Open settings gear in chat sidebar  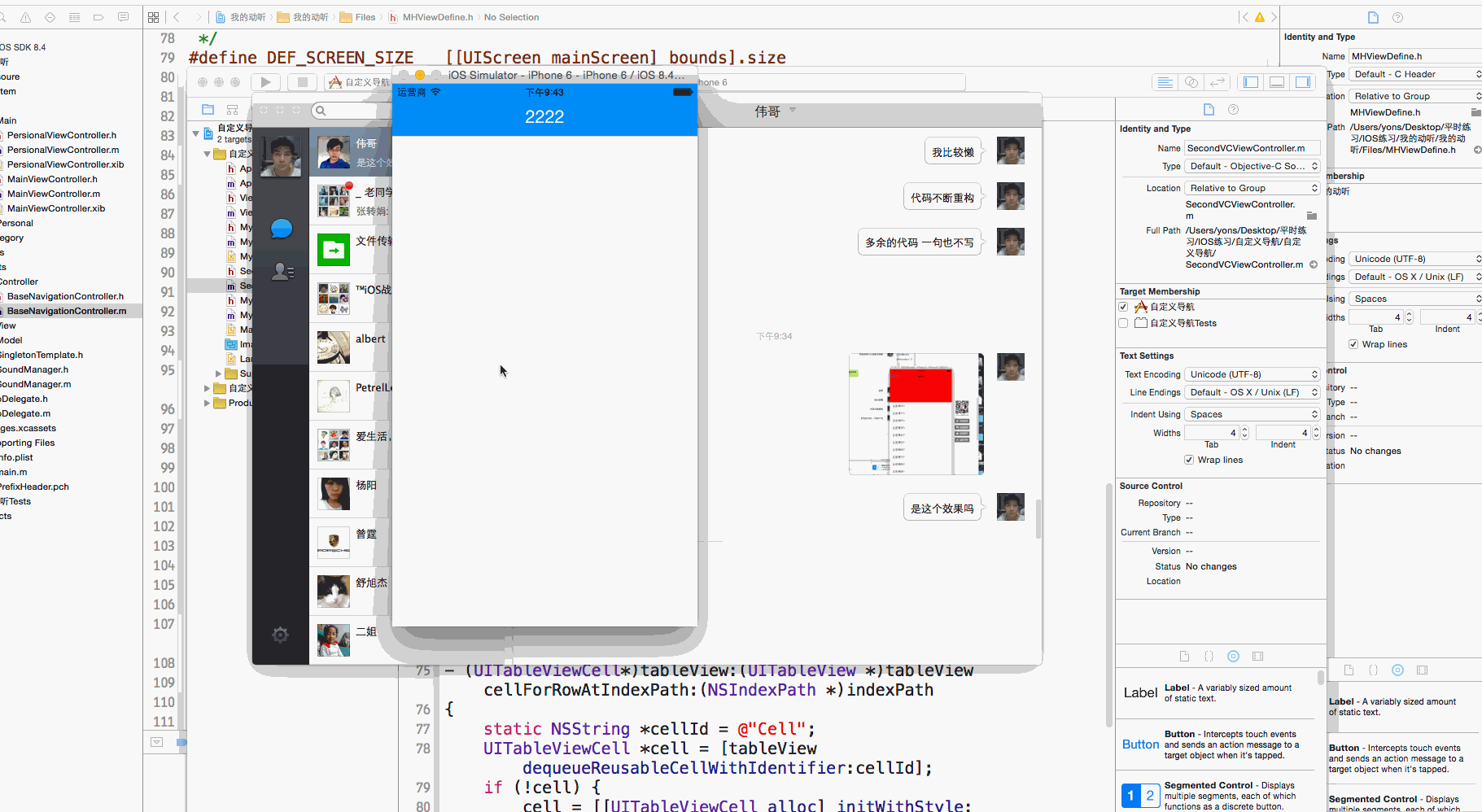(280, 635)
